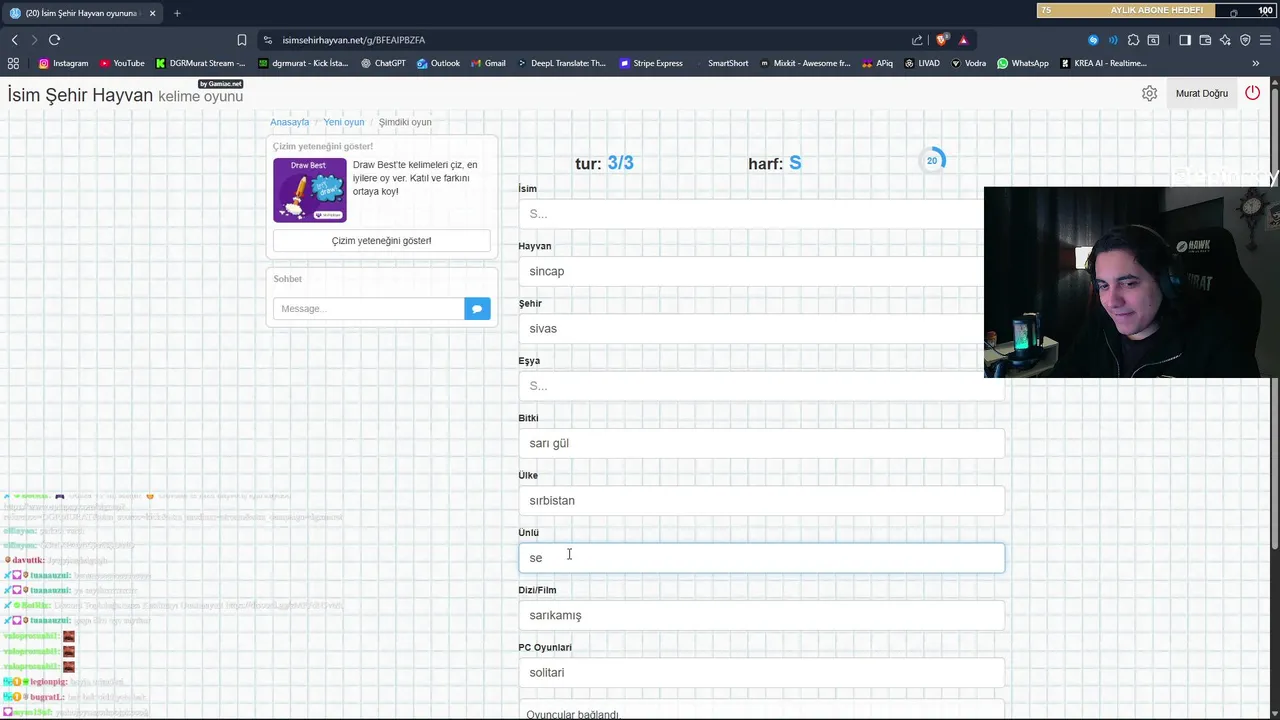The image size is (1280, 720).
Task: Toggle the browser sidebar panel
Action: point(1185,40)
